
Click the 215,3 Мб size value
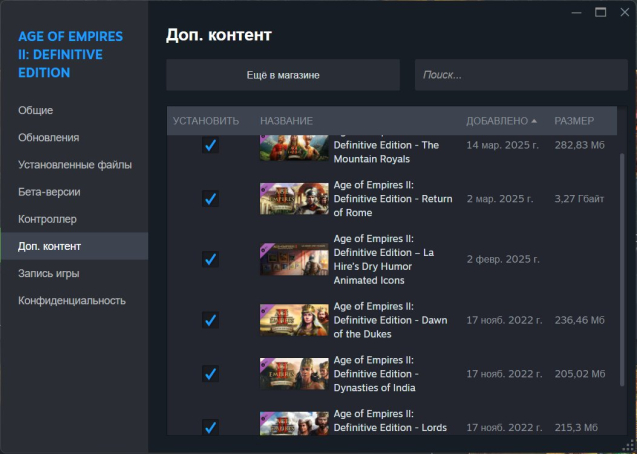(x=576, y=427)
